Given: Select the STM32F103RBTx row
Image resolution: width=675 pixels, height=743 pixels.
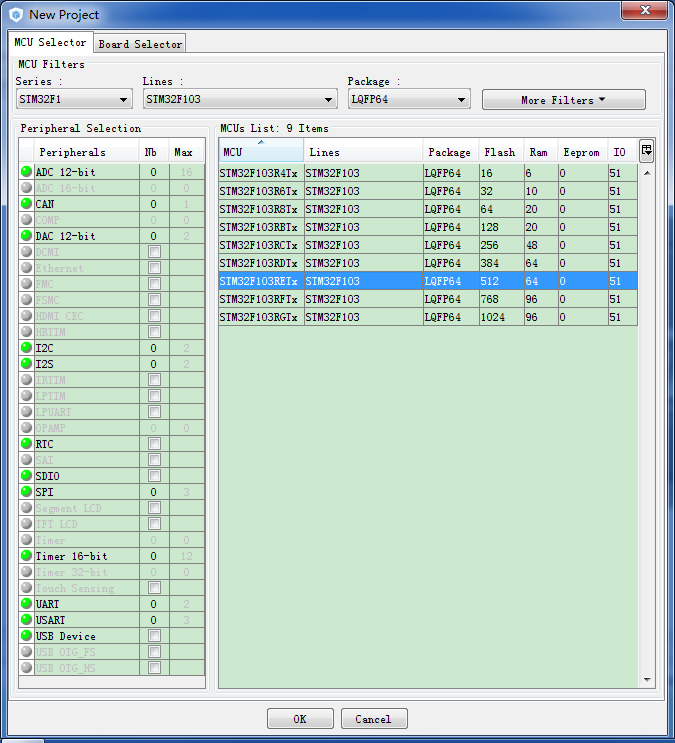Looking at the screenshot, I should click(x=428, y=227).
